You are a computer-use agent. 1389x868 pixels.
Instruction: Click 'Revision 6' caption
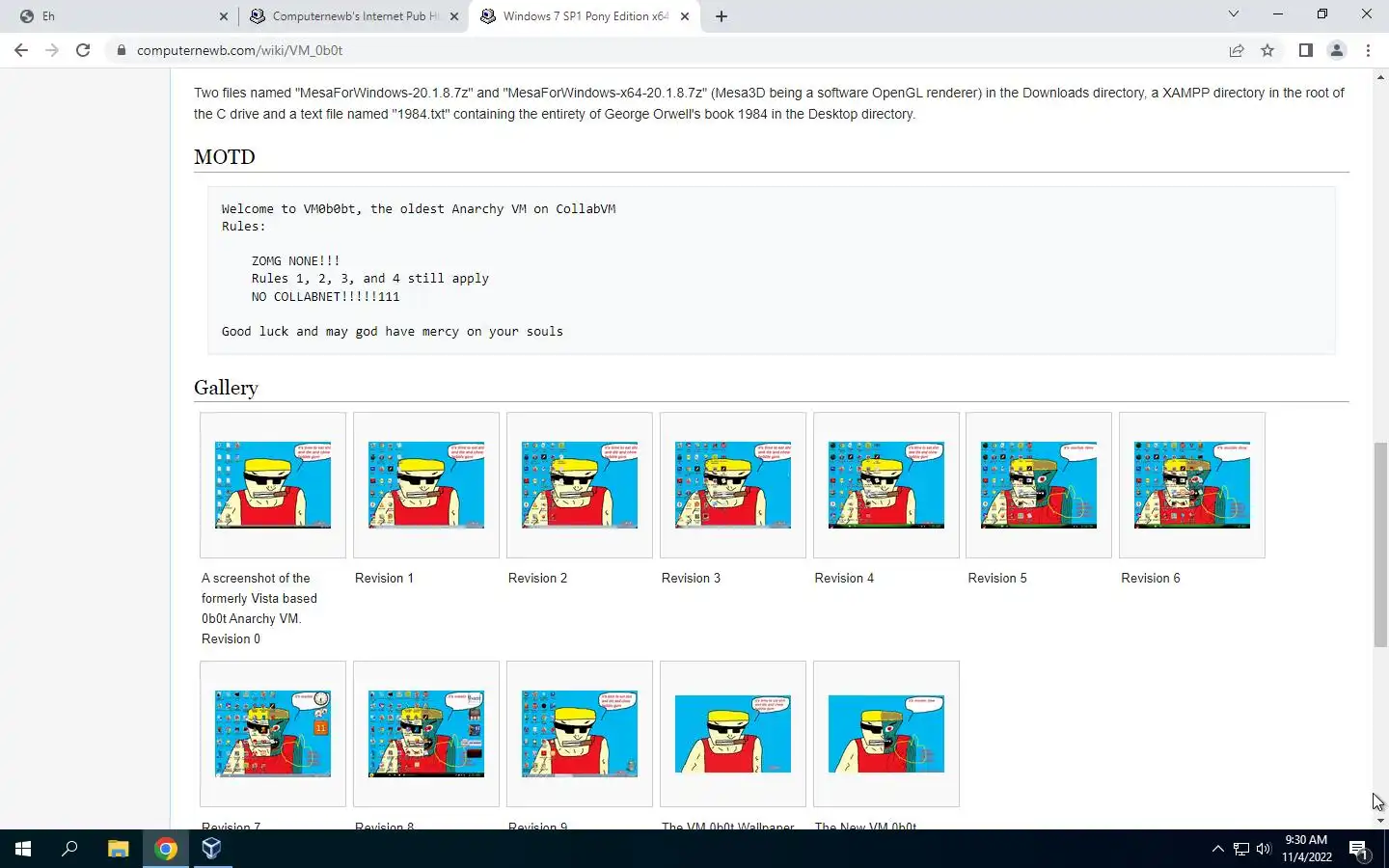1151,578
